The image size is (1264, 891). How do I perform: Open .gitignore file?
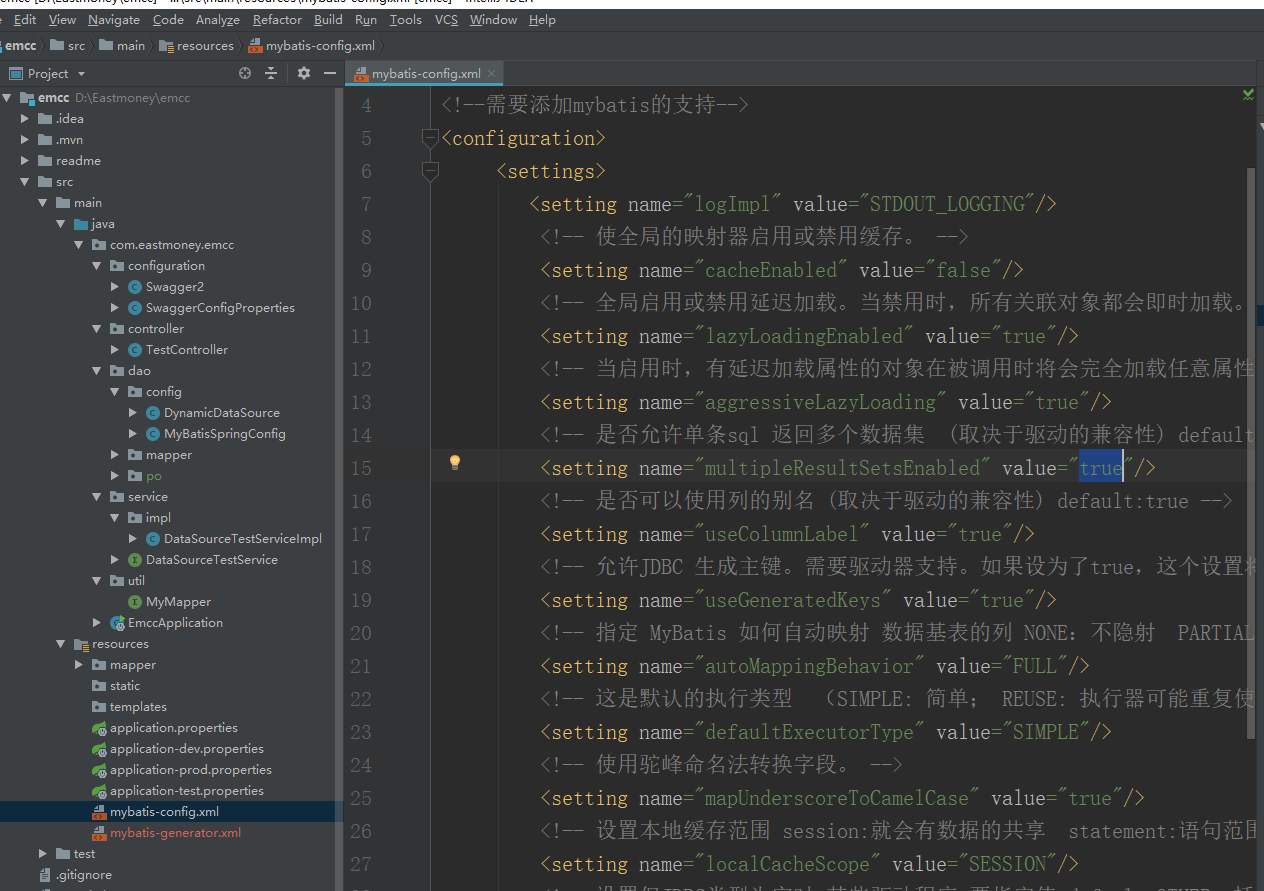click(x=83, y=875)
